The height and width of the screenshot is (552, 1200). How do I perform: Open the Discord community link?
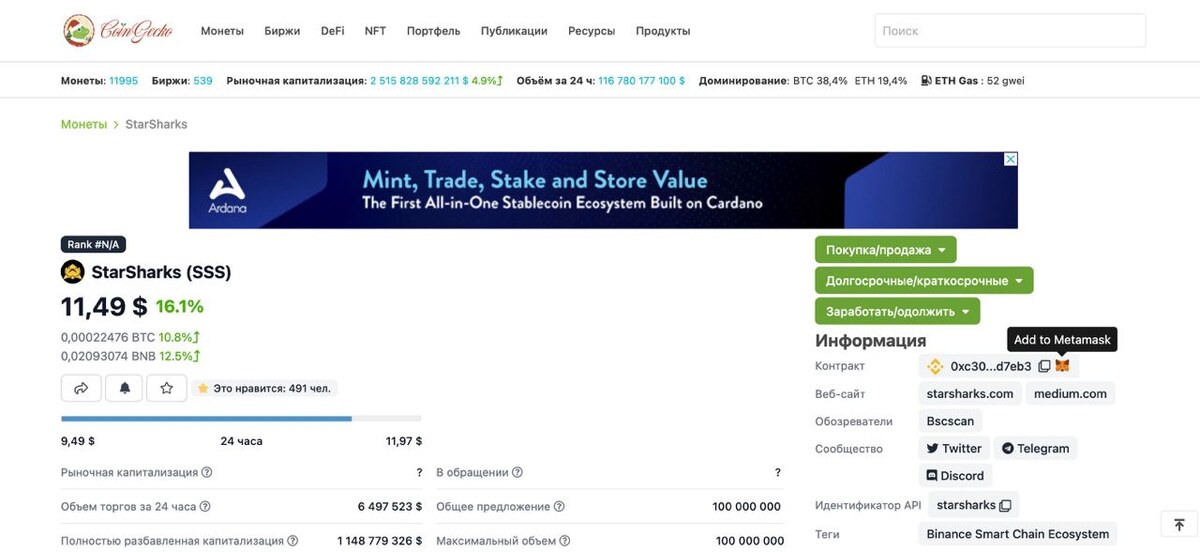(955, 476)
